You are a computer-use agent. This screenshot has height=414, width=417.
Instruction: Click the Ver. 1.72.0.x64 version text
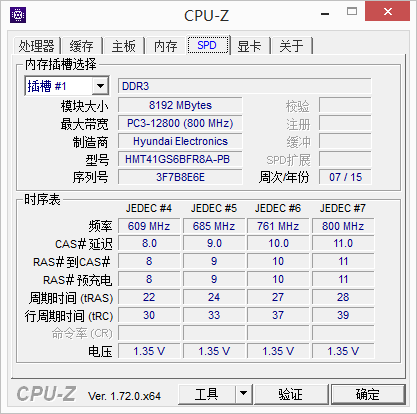pos(124,396)
